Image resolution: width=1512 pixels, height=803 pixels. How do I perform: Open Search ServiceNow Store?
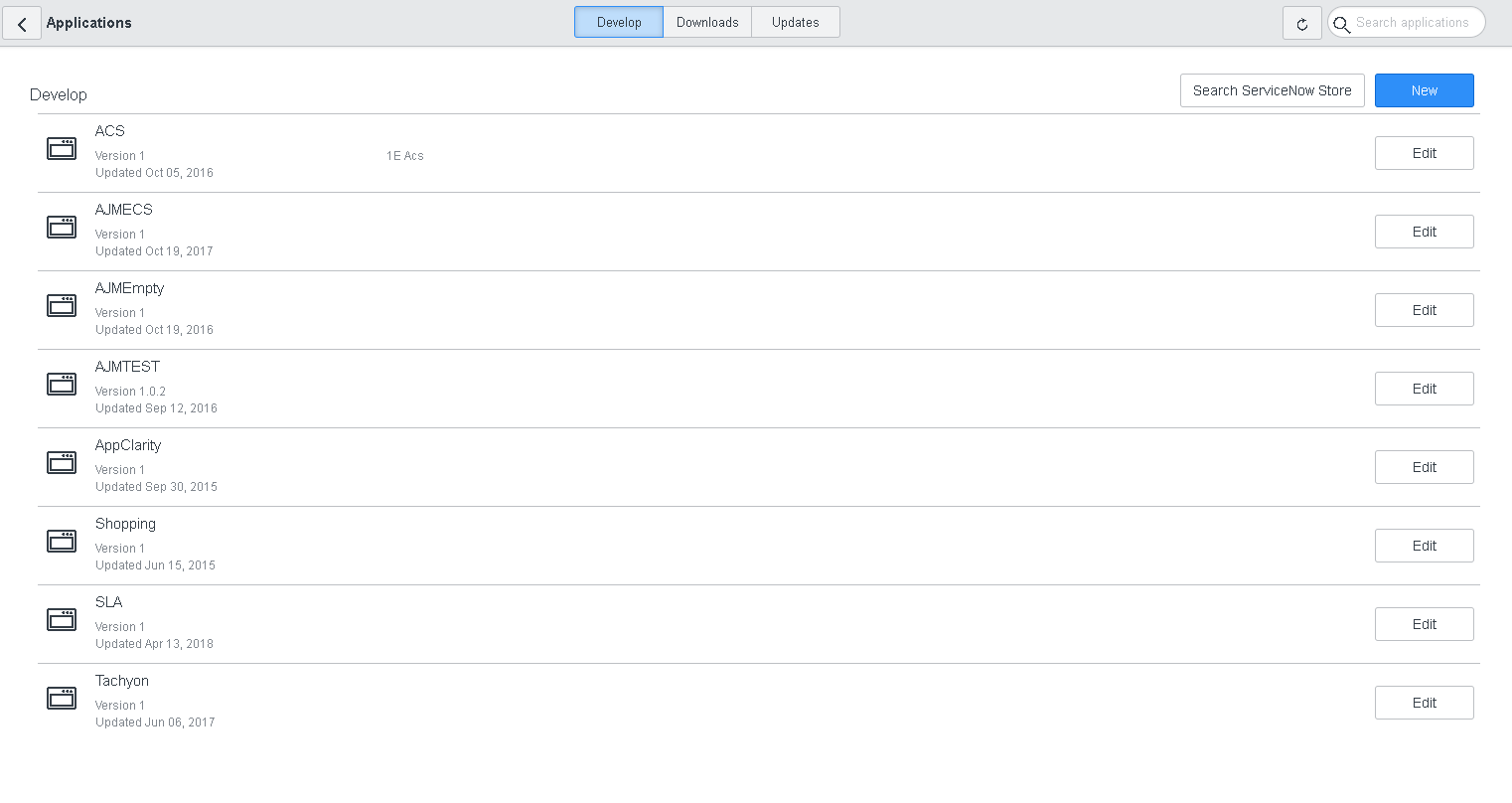pos(1272,90)
